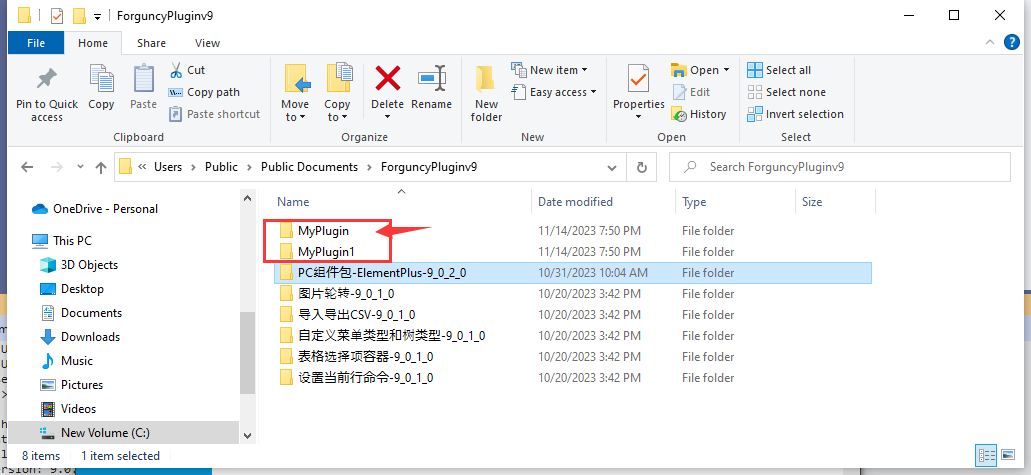Open Quick Access Toolbar customize arrow
The width and height of the screenshot is (1031, 475).
tap(97, 16)
